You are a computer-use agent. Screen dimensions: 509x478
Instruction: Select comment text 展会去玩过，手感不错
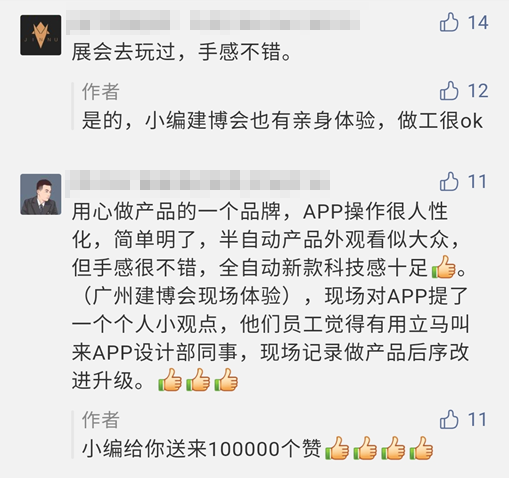[182, 52]
